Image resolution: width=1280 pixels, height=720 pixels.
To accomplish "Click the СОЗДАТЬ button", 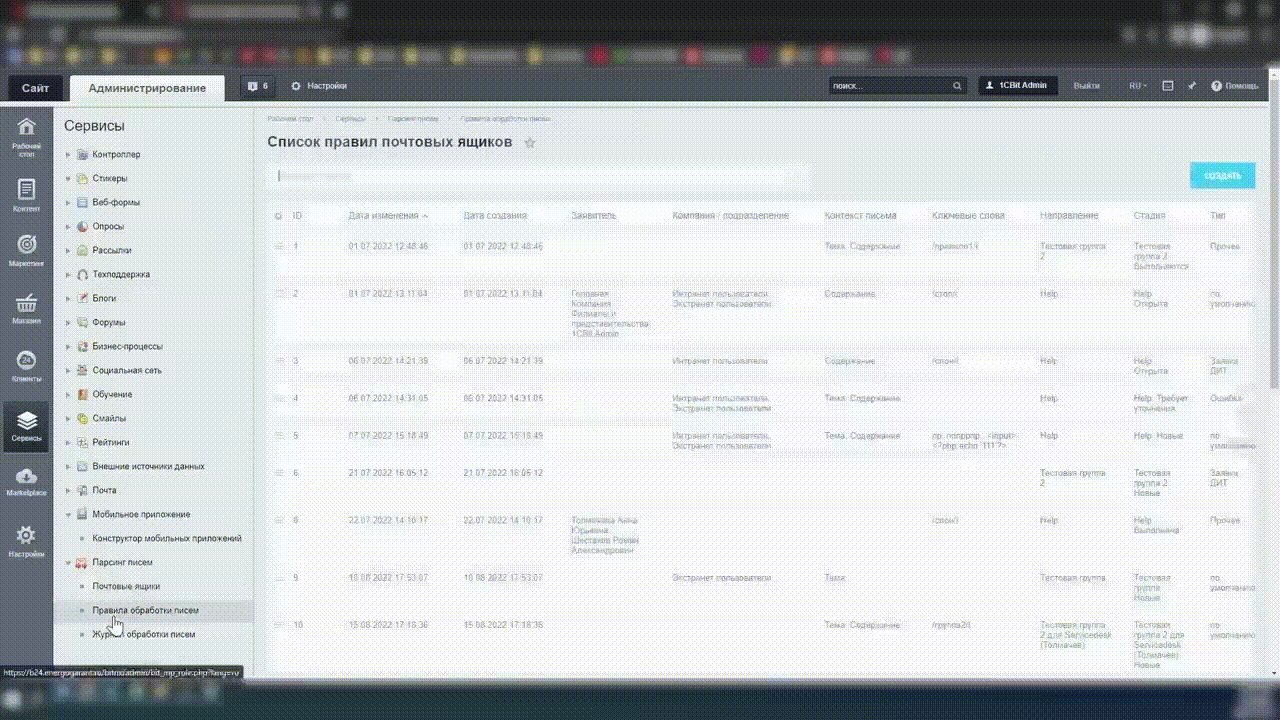I will click(x=1222, y=175).
